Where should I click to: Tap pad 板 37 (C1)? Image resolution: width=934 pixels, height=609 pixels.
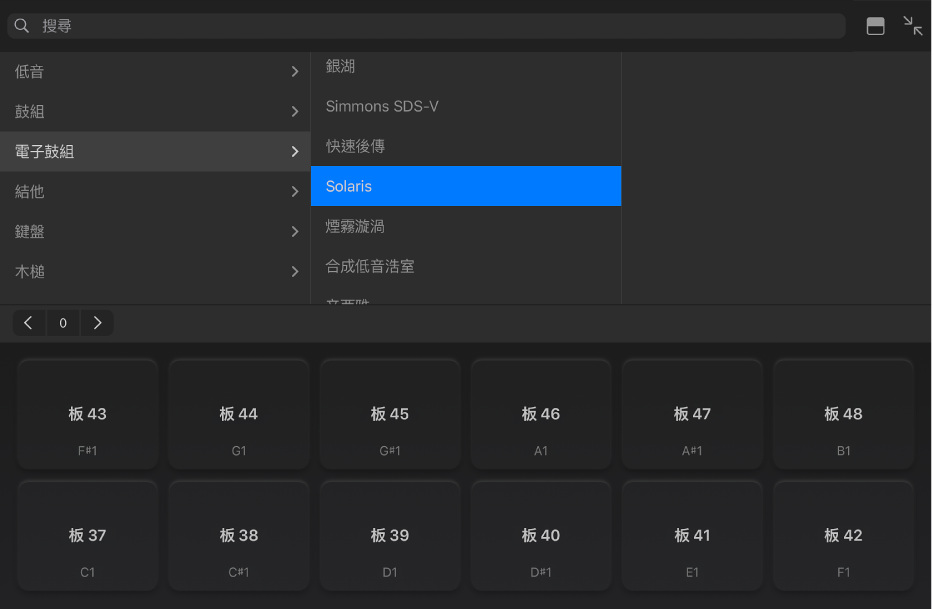[87, 535]
